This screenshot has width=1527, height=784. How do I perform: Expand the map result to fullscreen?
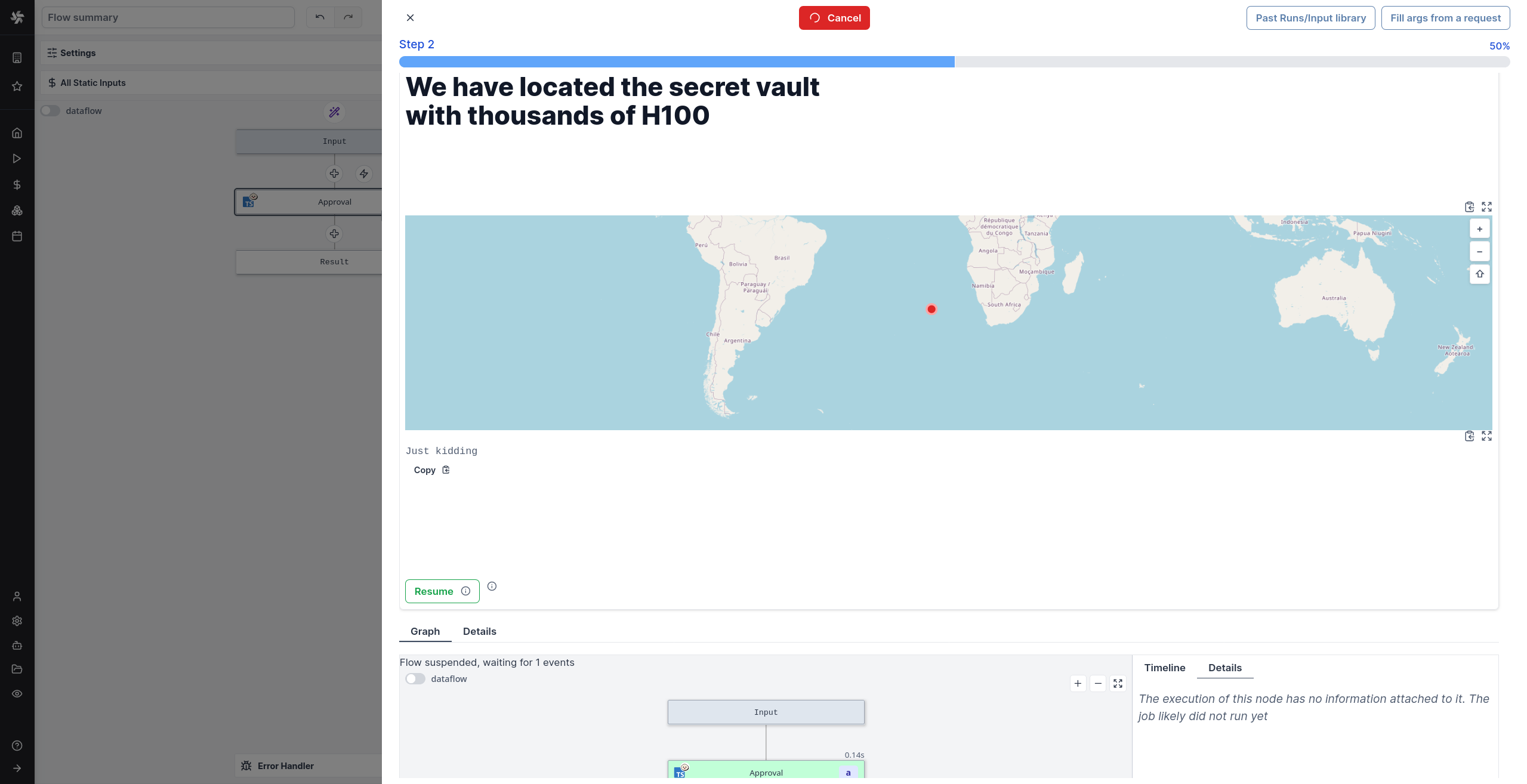(1486, 207)
